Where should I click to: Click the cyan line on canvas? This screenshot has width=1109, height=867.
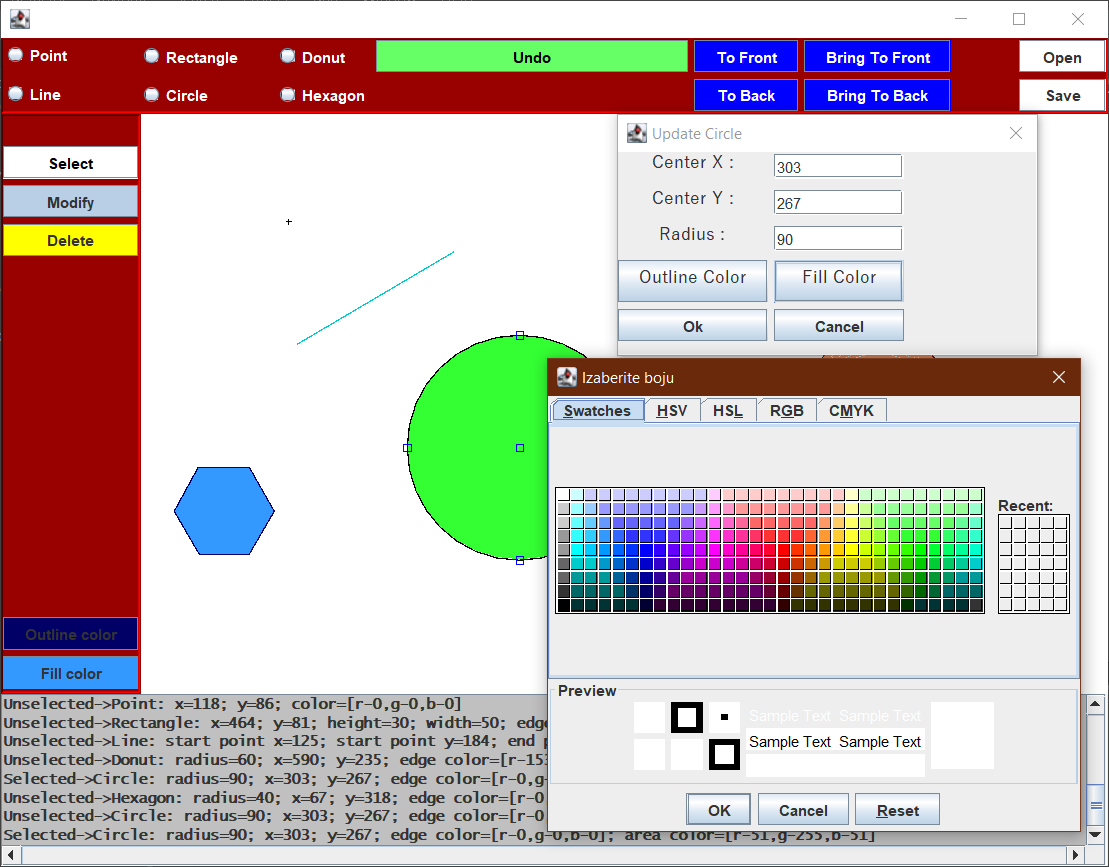(x=376, y=298)
